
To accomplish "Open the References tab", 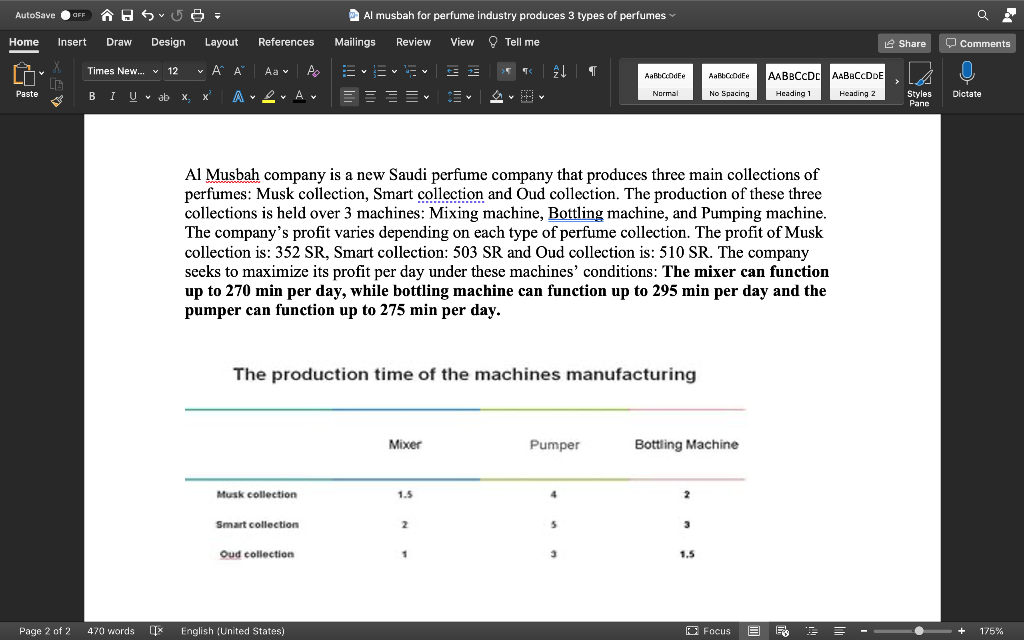I will pyautogui.click(x=286, y=42).
